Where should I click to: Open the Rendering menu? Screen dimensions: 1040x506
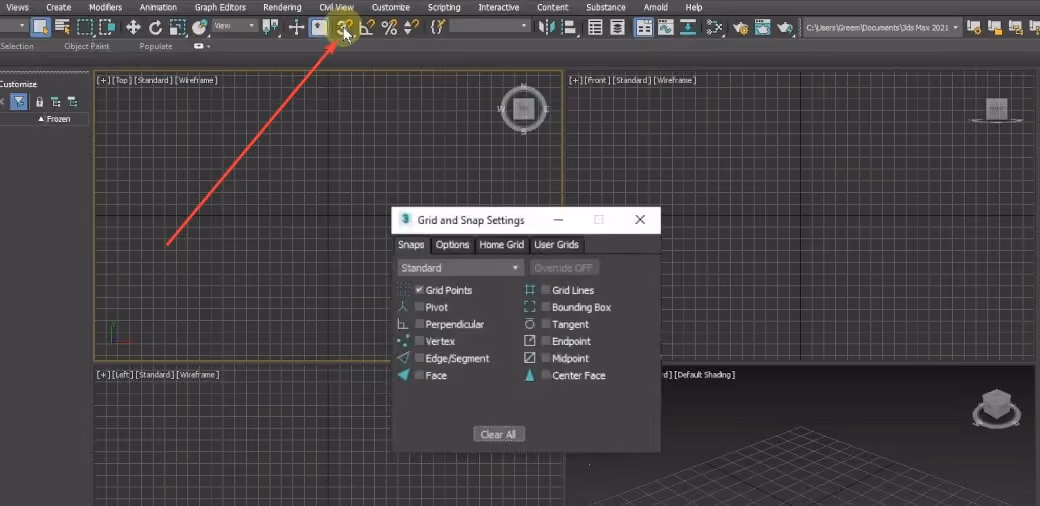tap(282, 7)
